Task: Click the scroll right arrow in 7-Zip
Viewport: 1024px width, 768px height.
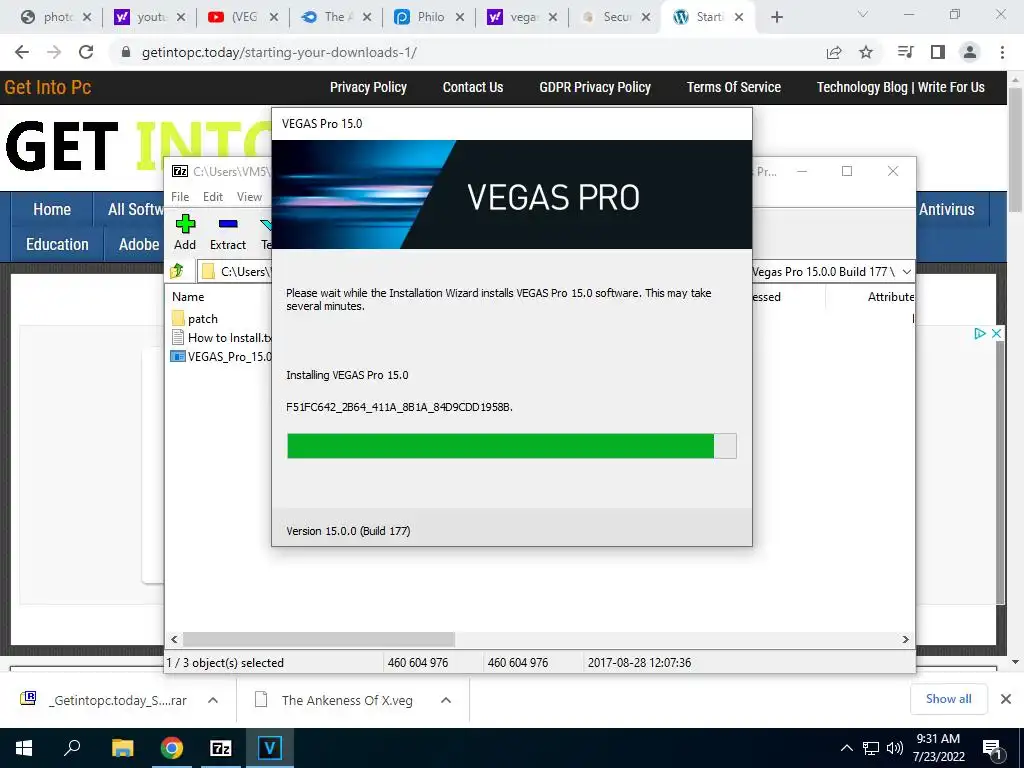Action: [905, 639]
